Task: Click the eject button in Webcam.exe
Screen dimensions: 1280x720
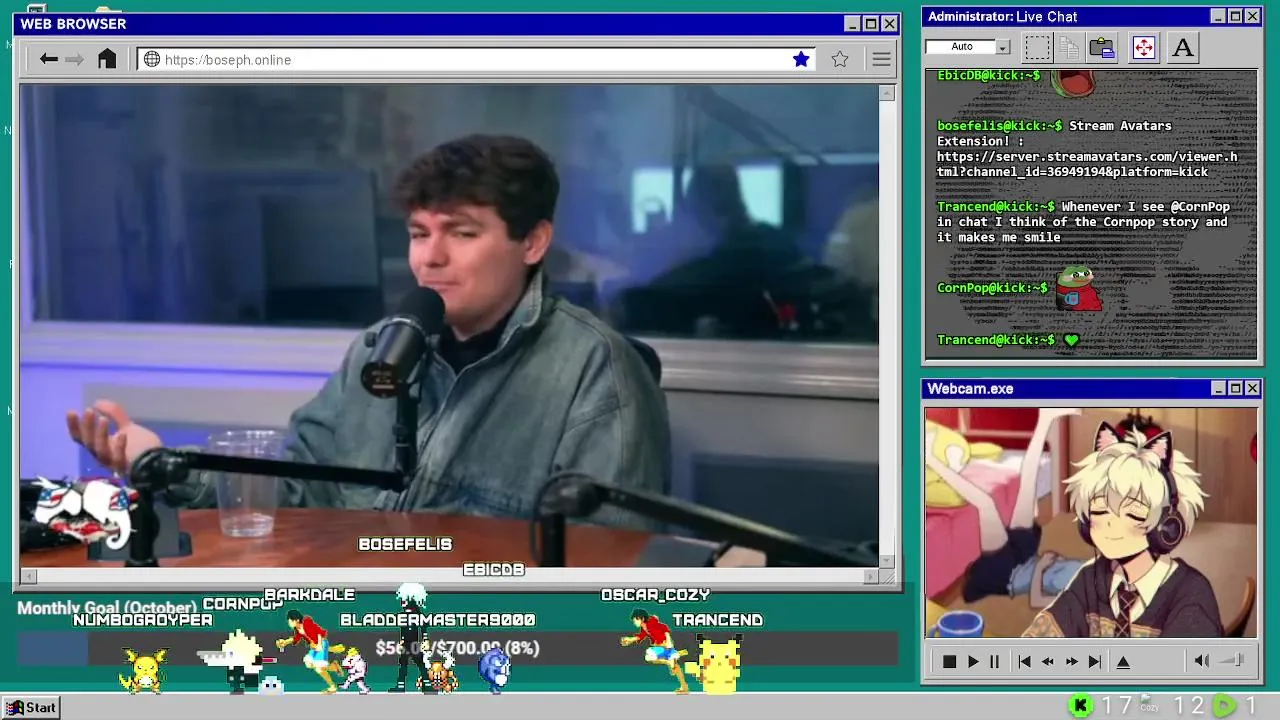Action: pyautogui.click(x=1123, y=661)
